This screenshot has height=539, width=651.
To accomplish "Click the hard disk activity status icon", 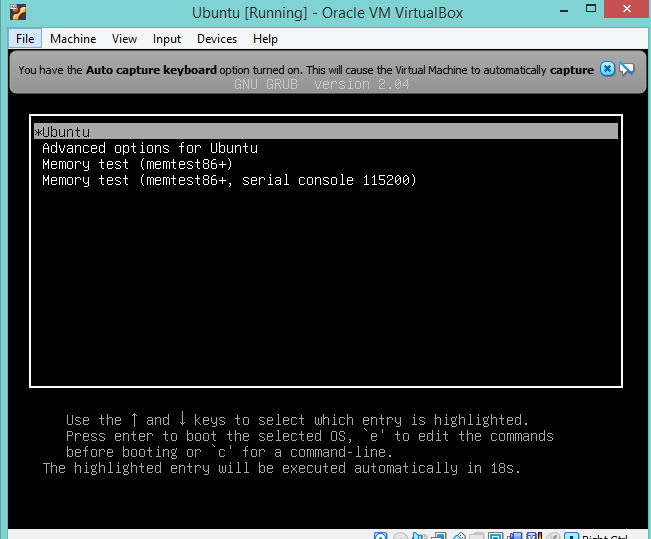I will click(380, 536).
